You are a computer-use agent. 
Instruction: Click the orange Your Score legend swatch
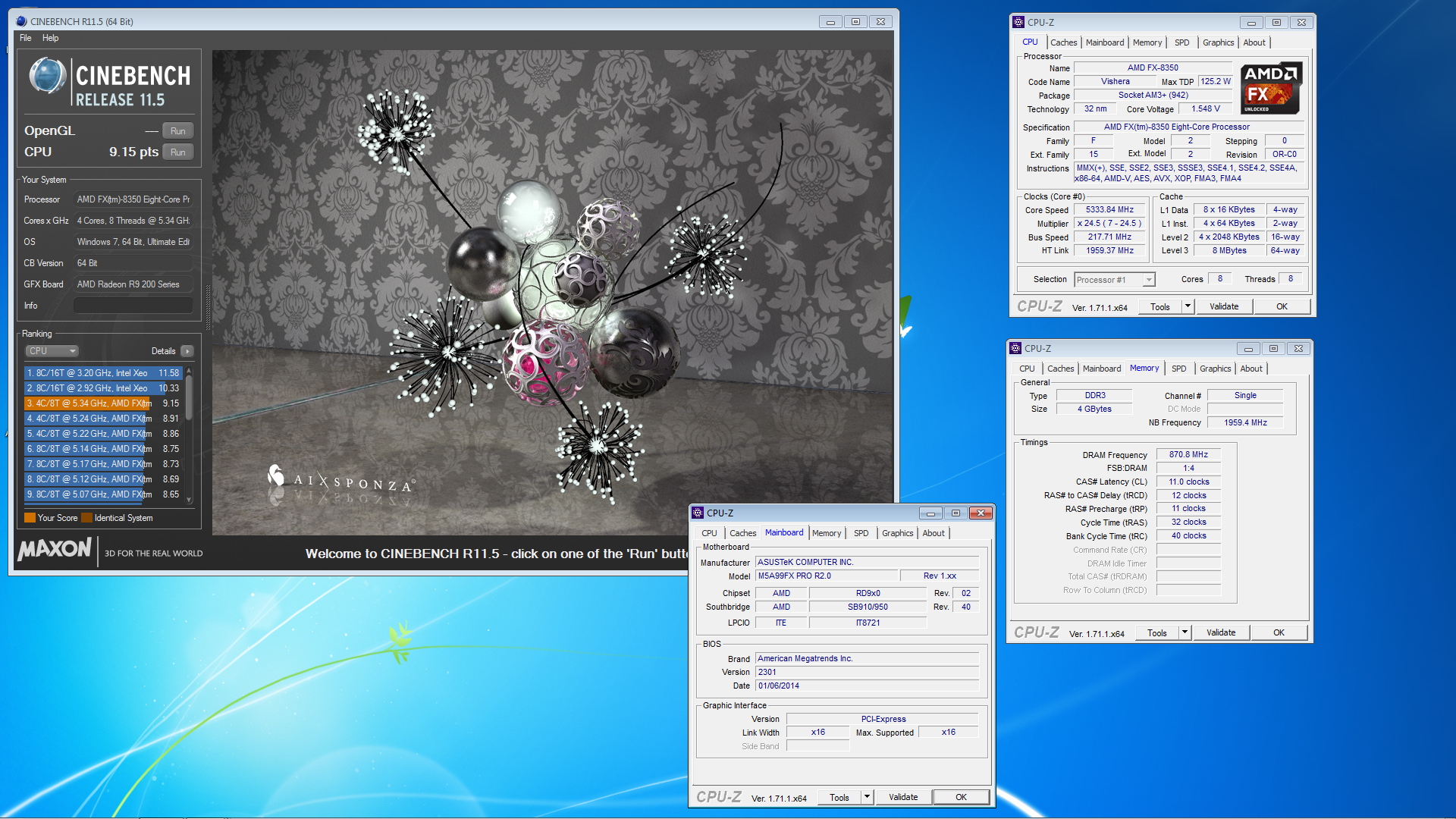[30, 518]
